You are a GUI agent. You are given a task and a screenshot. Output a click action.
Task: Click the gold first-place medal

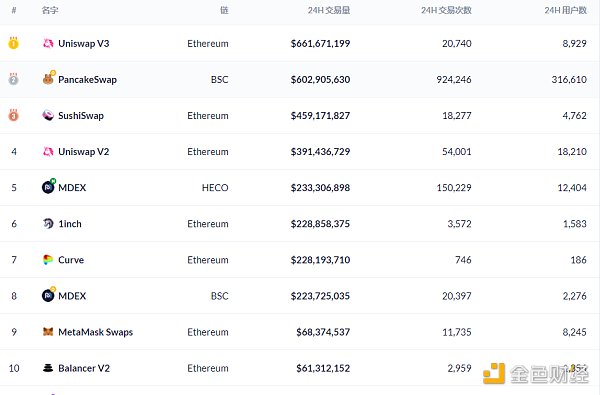tap(13, 43)
